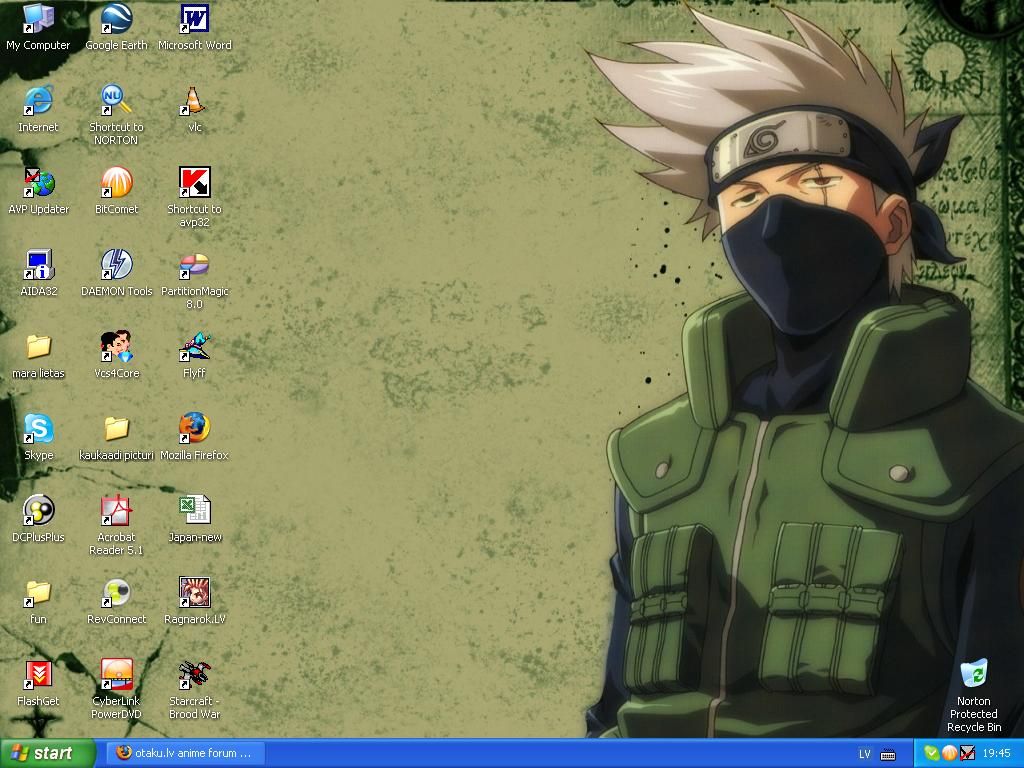Screen dimensions: 1024x768
Task: Click the LV language indicator
Action: tap(865, 754)
